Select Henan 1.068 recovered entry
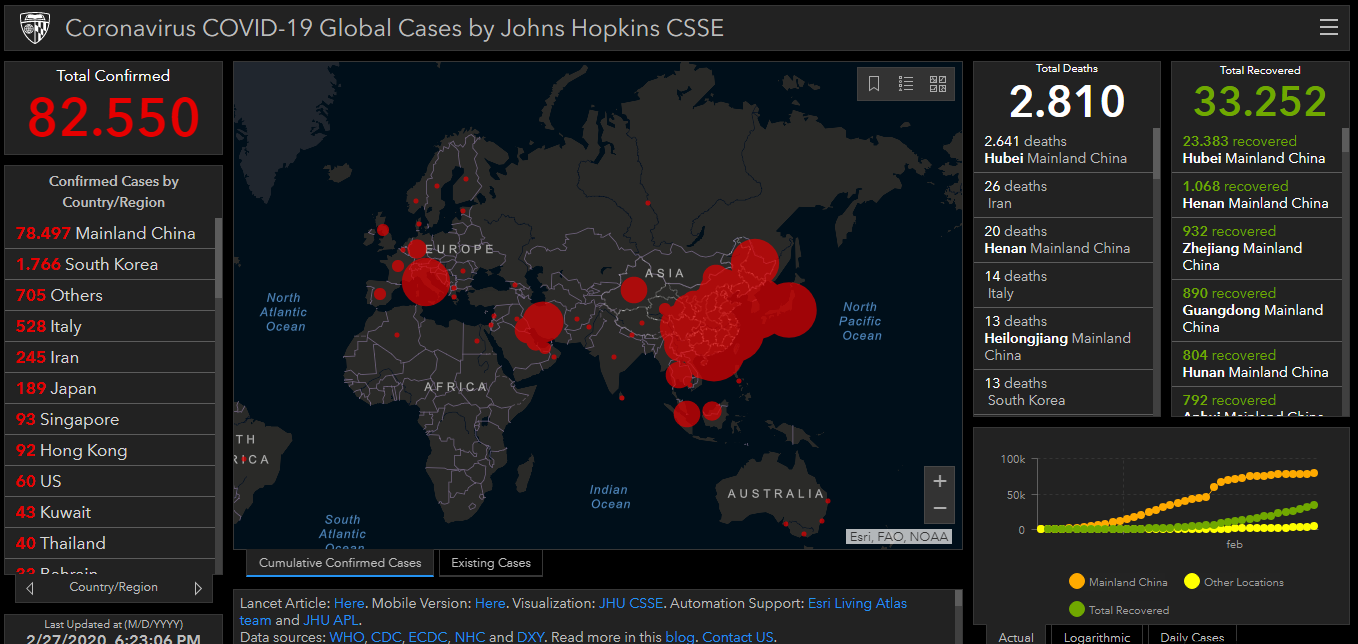The height and width of the screenshot is (644, 1358). (x=1257, y=195)
